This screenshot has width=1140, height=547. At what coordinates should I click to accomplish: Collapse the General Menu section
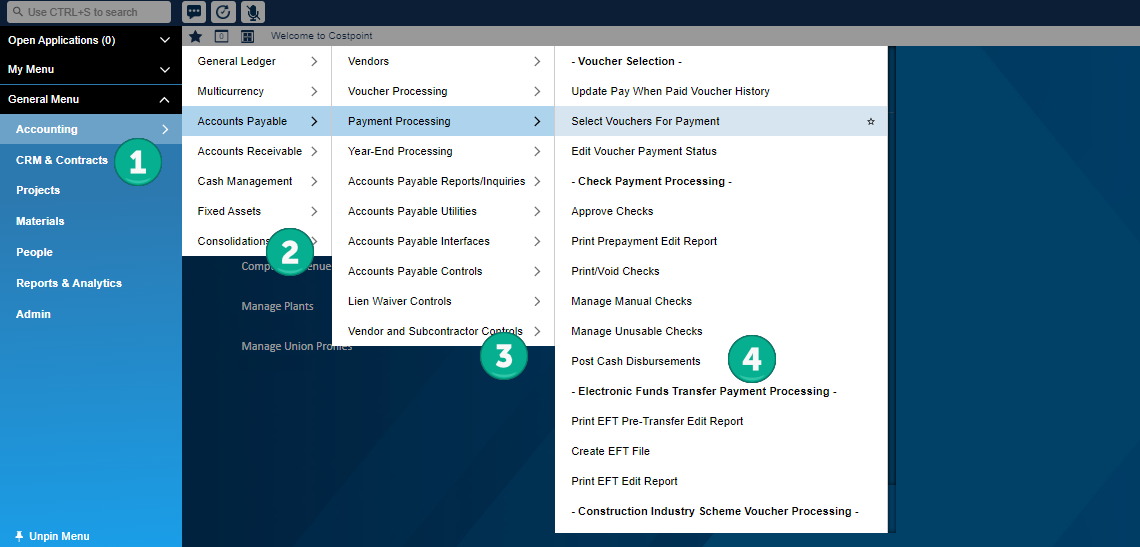165,99
